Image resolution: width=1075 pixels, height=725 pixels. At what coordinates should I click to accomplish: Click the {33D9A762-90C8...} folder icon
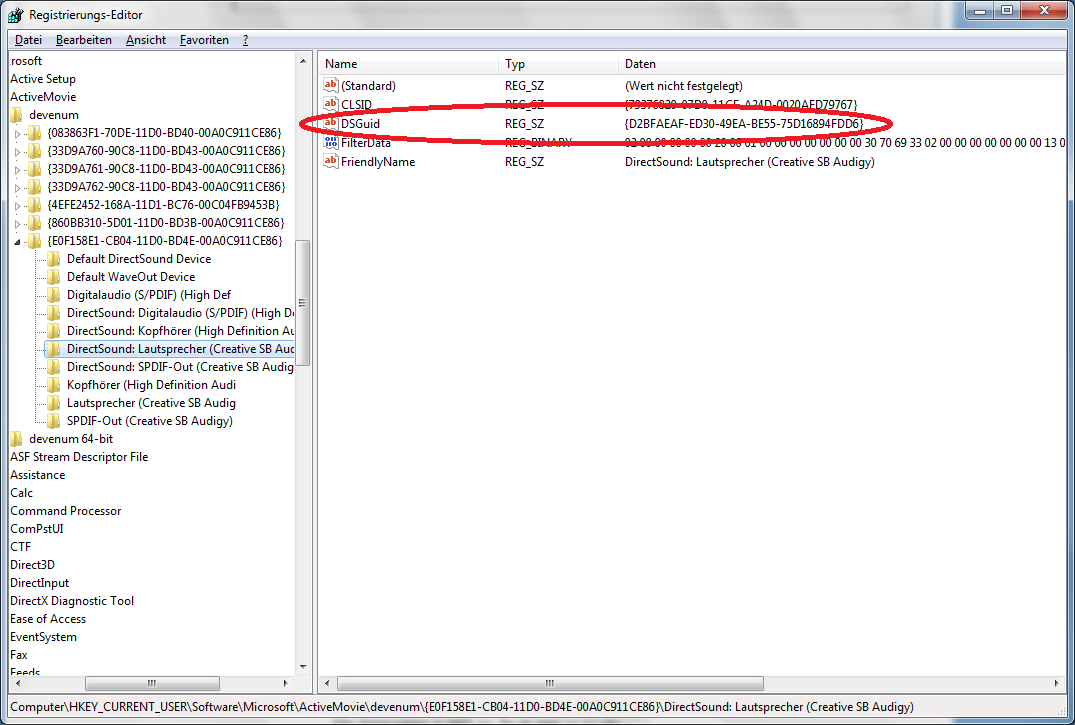coord(34,187)
